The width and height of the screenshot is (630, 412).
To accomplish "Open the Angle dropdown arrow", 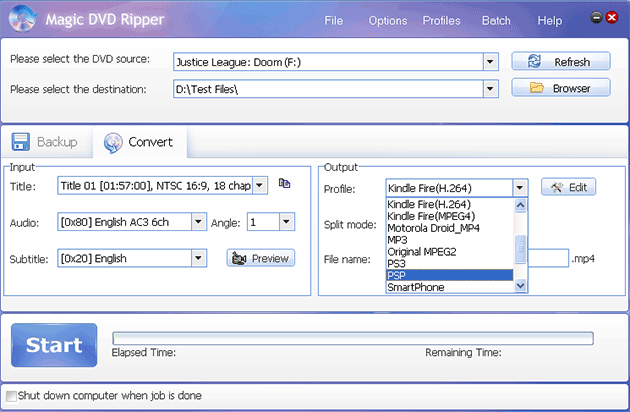I will [286, 221].
